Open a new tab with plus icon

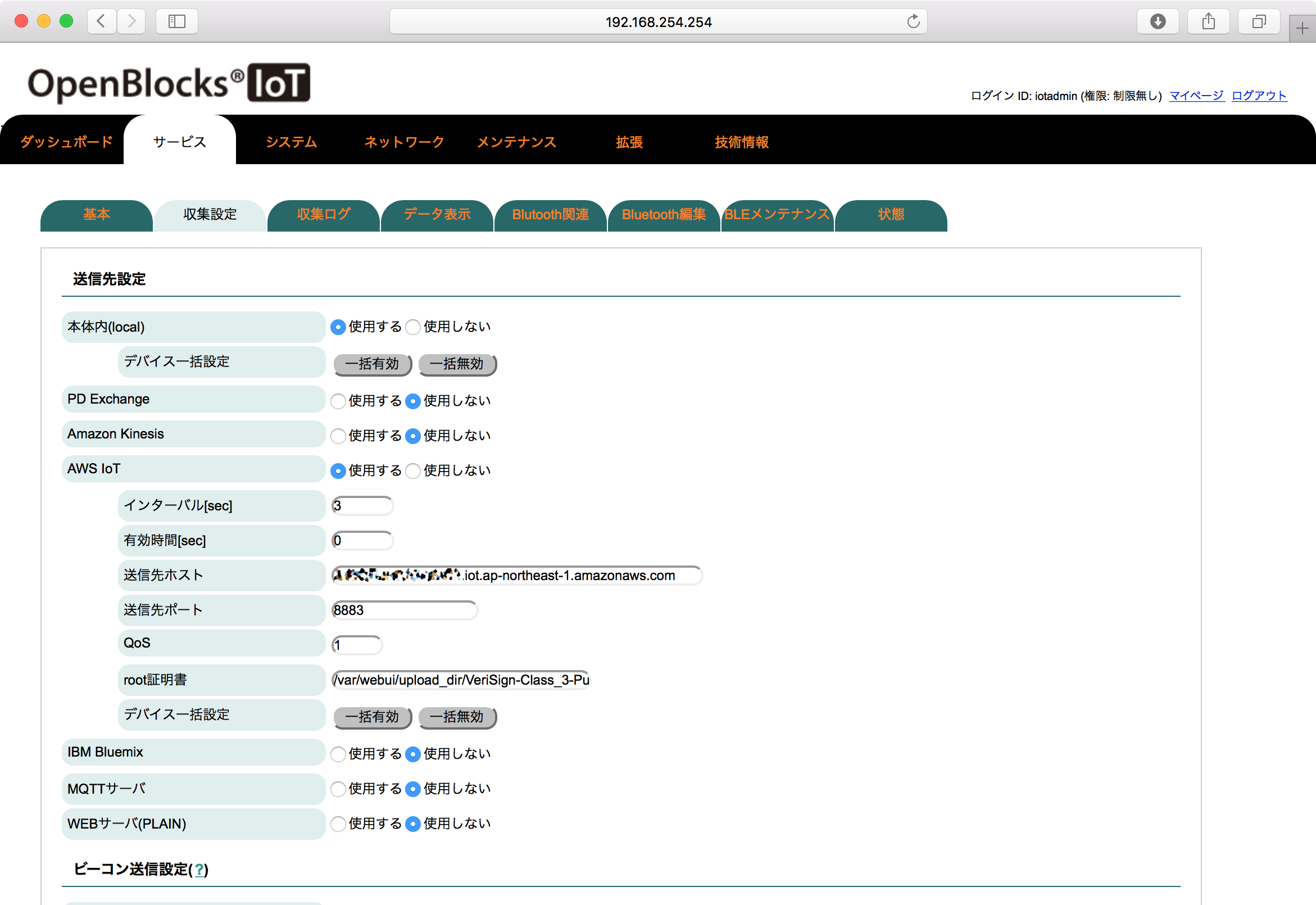click(1303, 28)
